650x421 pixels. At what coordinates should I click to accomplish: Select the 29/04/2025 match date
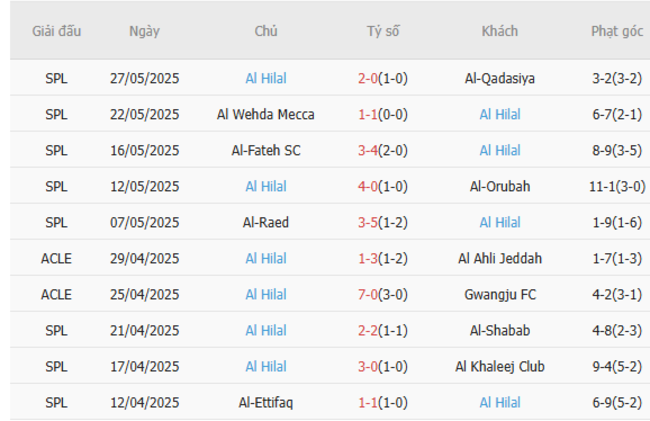coord(144,258)
